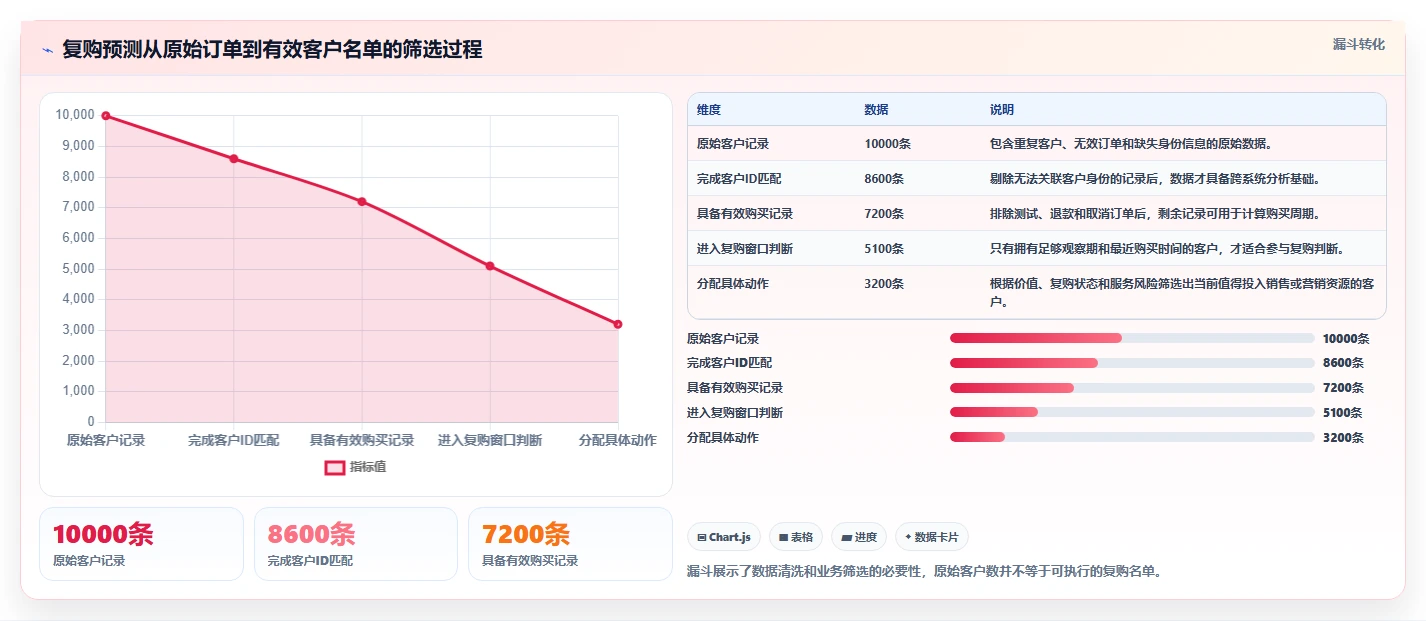The width and height of the screenshot is (1426, 621).
Task: Click the chart point for 完成客户ID匹配
Action: pyautogui.click(x=234, y=159)
